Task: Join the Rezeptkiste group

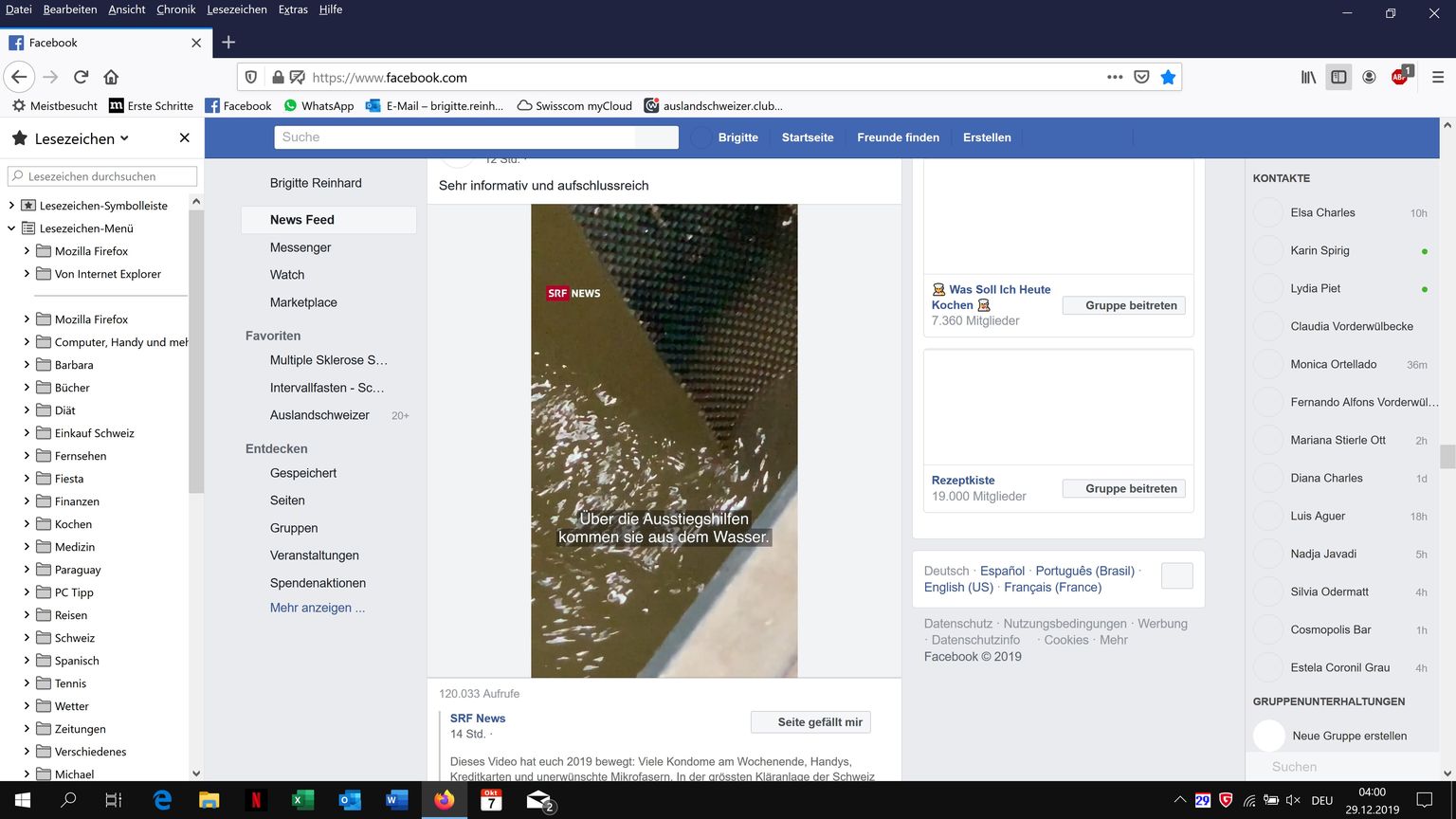Action: pyautogui.click(x=1123, y=488)
